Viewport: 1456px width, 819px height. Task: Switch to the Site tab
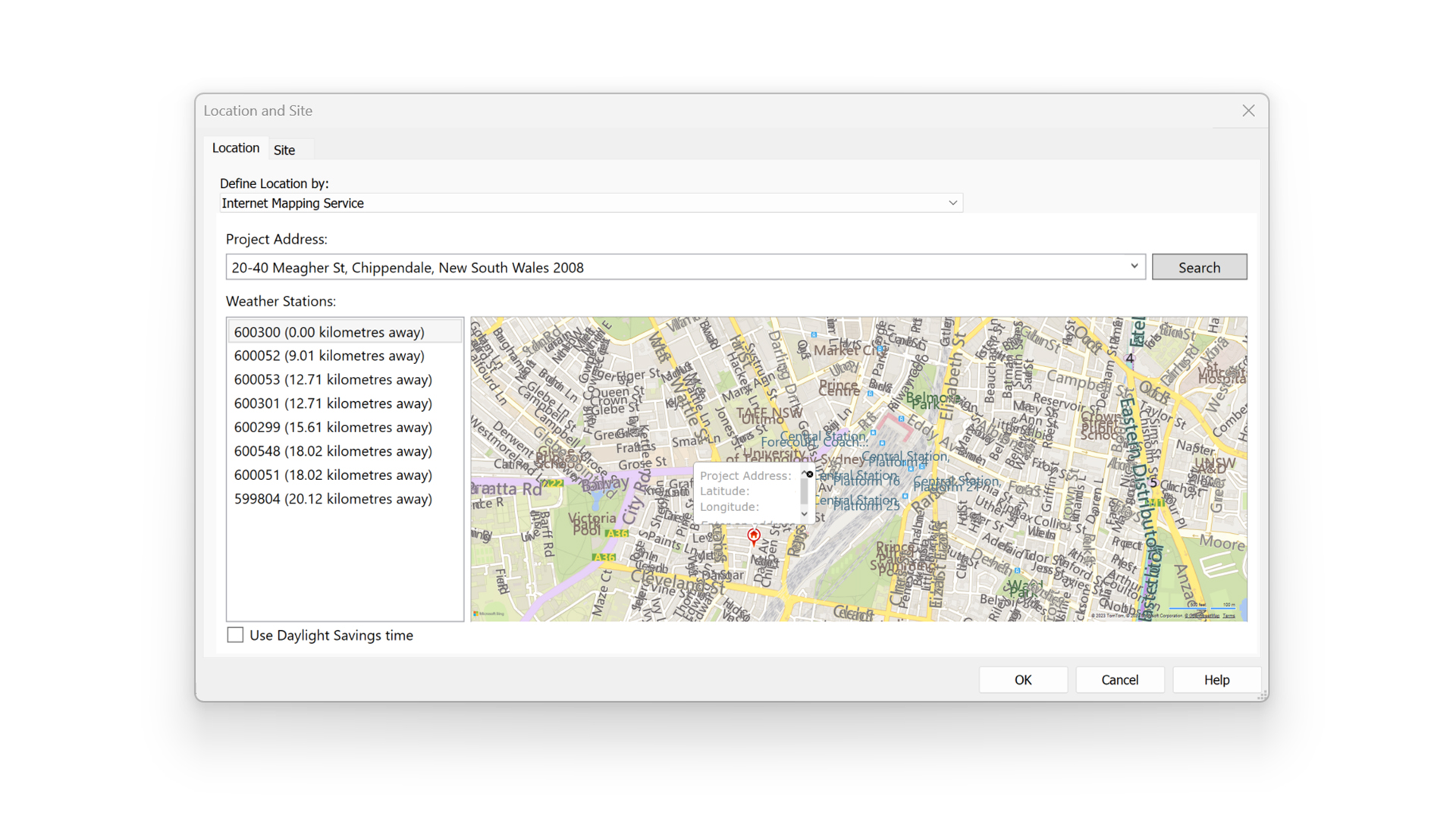(x=284, y=150)
